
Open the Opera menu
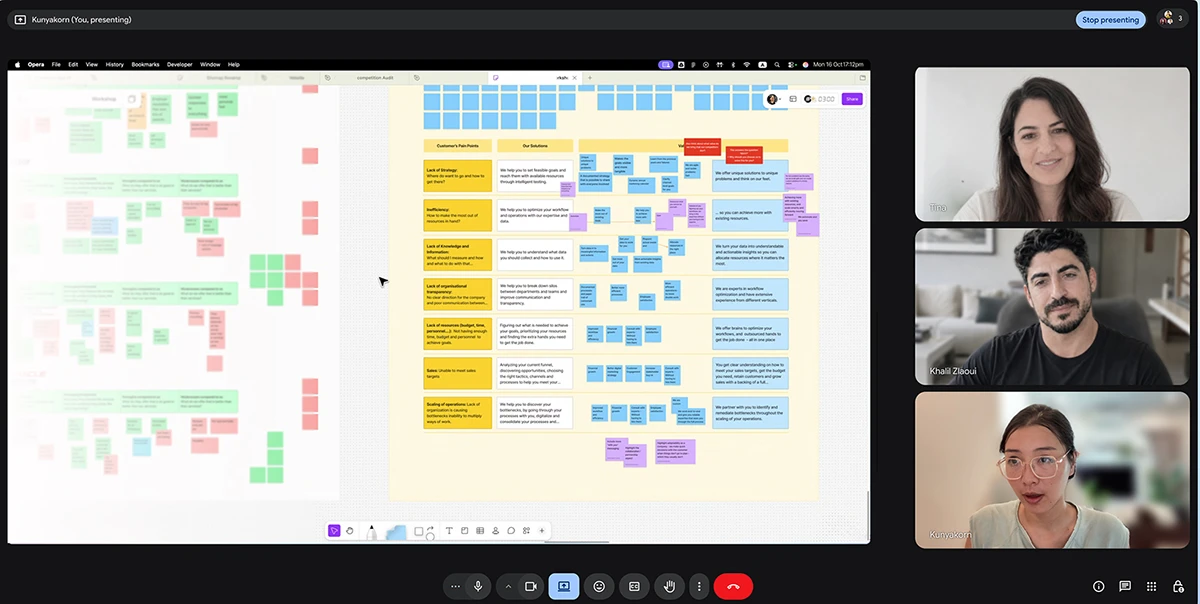click(36, 64)
